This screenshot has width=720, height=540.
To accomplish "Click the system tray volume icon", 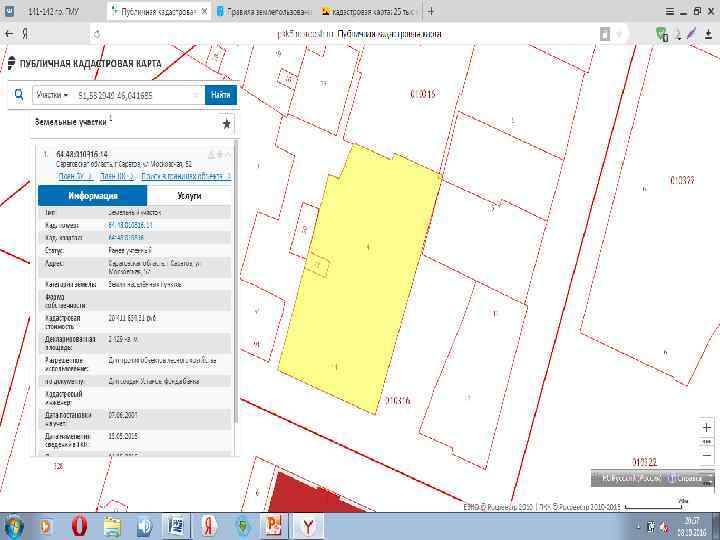I will click(x=664, y=527).
